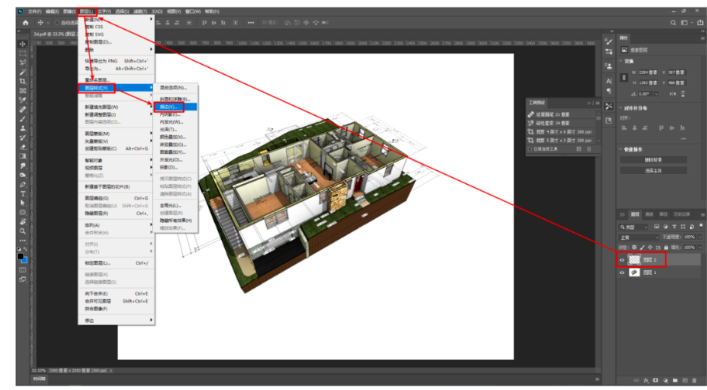Click the Select Subject quick action button
The height and width of the screenshot is (390, 707).
point(653,170)
